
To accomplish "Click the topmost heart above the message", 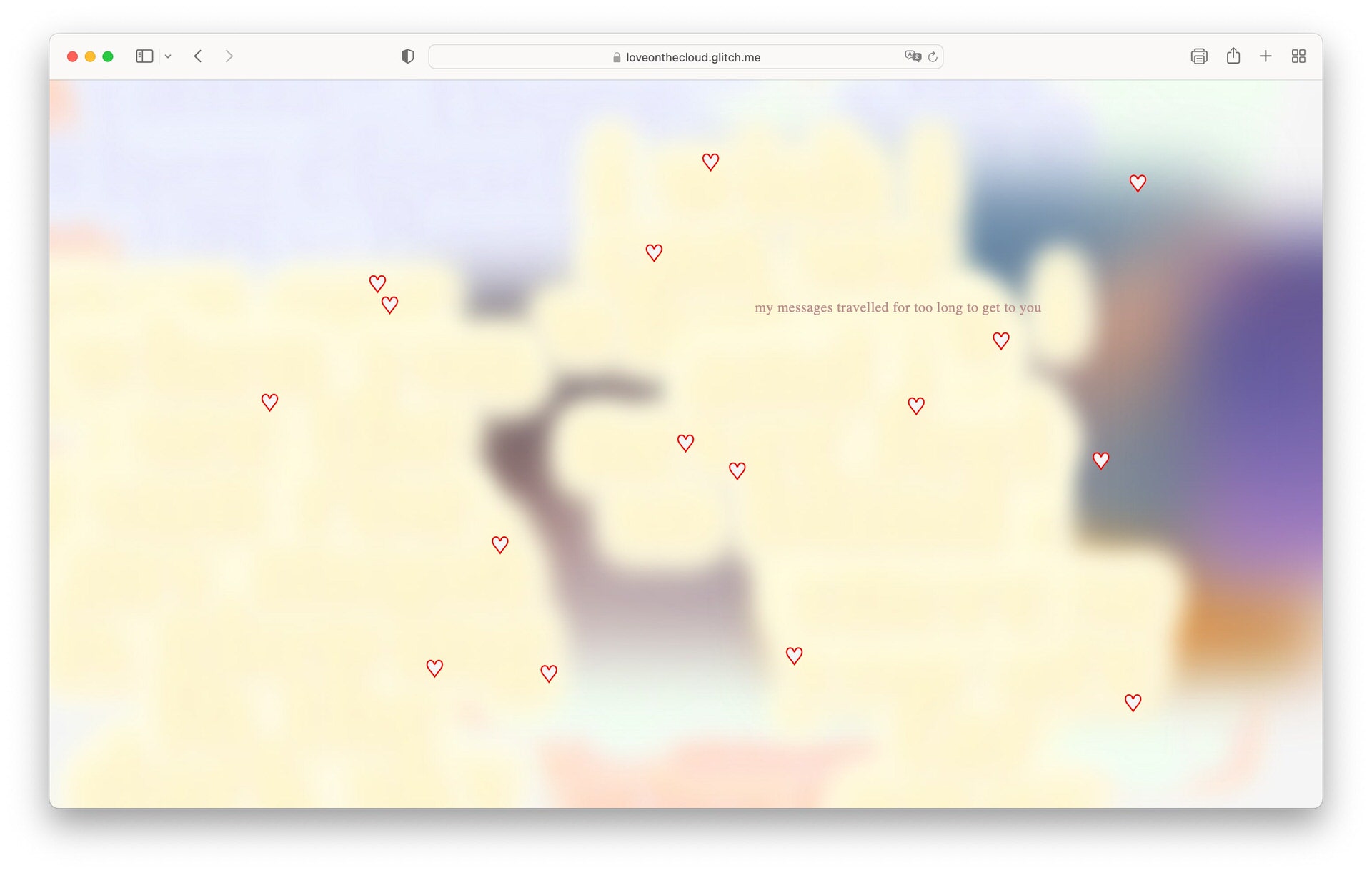I will 710,162.
